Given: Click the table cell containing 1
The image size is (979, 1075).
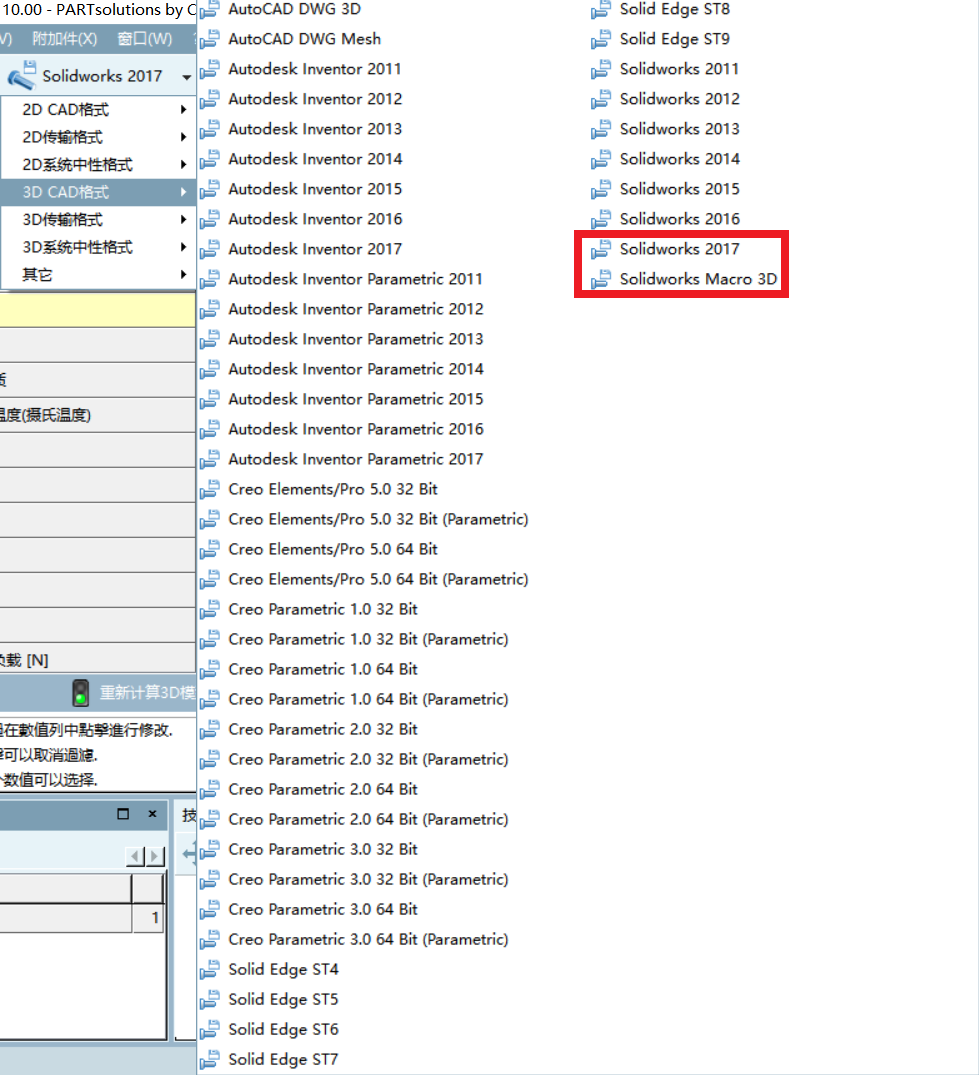Looking at the screenshot, I should click(x=148, y=918).
